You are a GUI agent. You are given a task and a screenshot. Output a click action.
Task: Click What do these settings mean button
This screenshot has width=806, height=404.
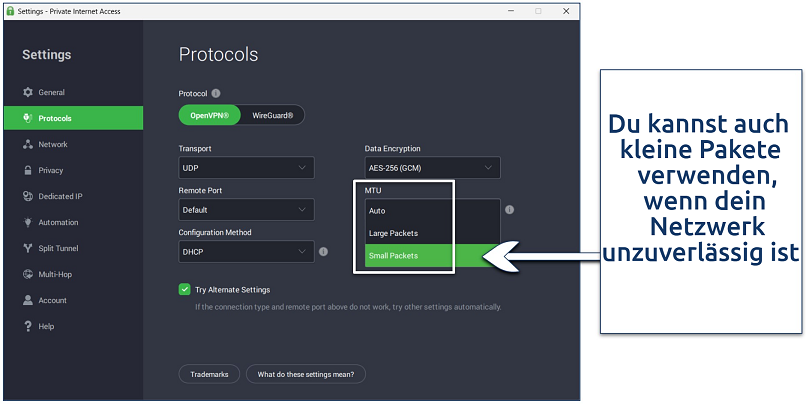click(306, 374)
